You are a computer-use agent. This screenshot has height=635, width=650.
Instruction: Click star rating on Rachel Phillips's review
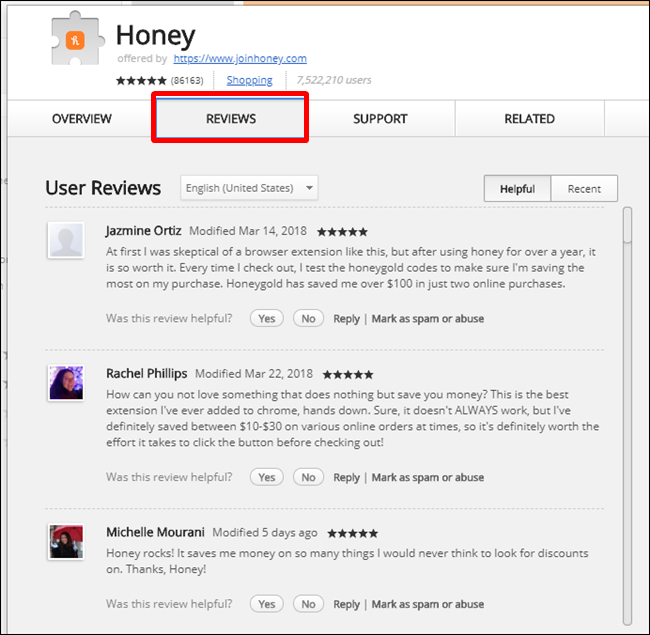point(348,375)
